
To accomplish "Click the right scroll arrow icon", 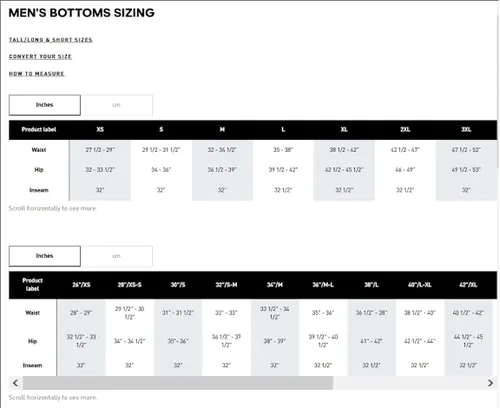I will (x=490, y=383).
